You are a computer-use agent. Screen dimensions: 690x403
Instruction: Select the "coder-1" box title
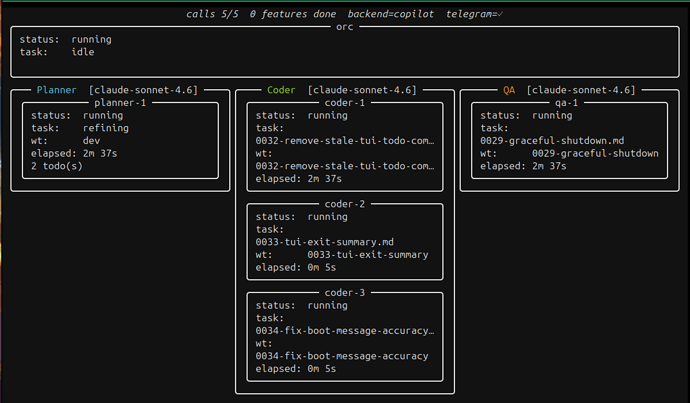[345, 103]
